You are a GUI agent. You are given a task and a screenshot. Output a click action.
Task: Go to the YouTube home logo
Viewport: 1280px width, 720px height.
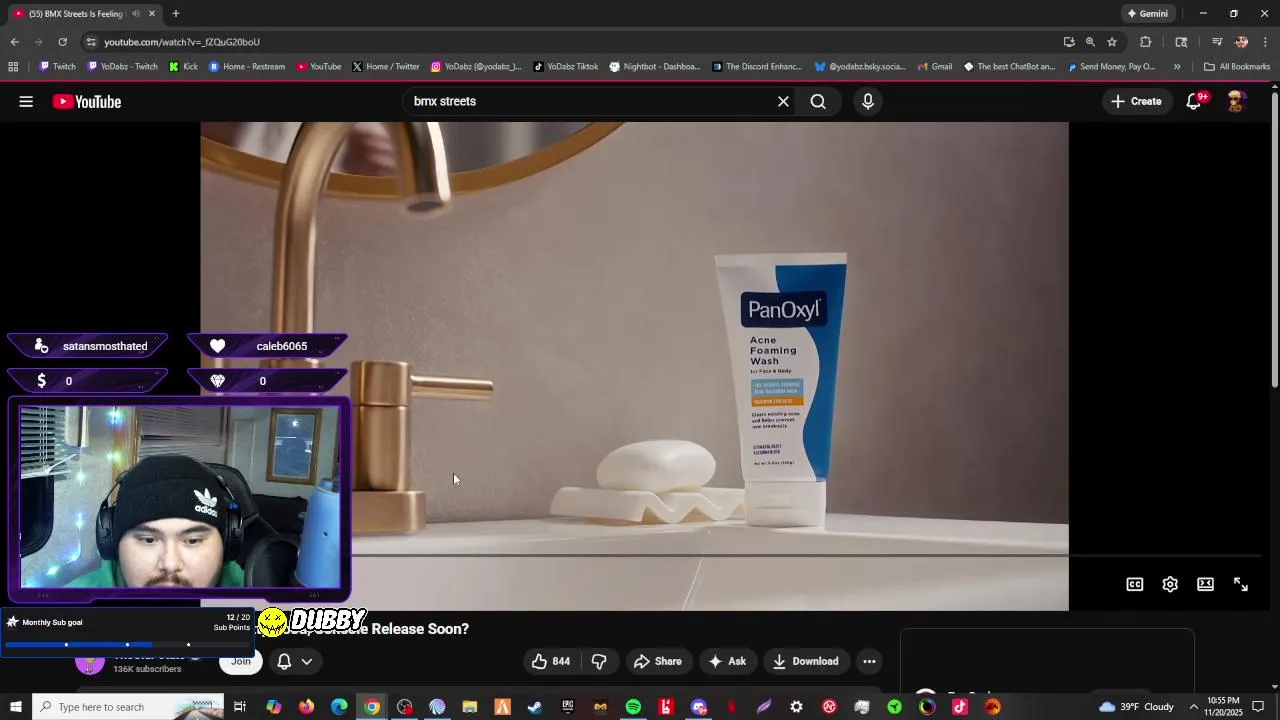[87, 101]
